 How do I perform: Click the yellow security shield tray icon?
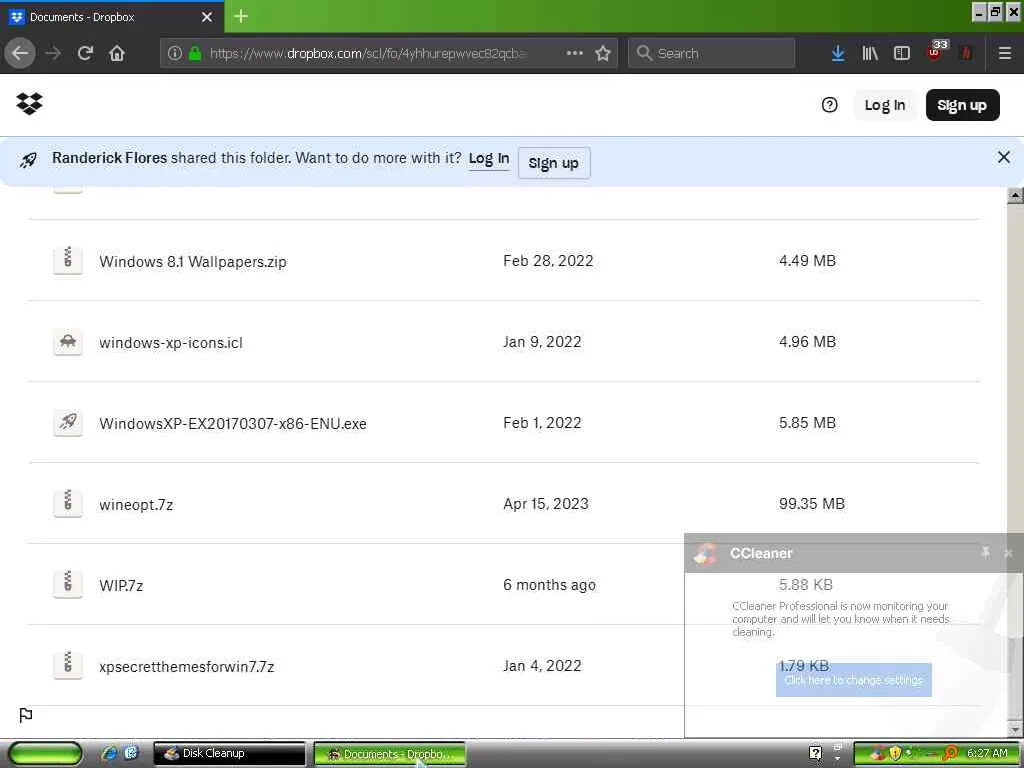pos(895,753)
